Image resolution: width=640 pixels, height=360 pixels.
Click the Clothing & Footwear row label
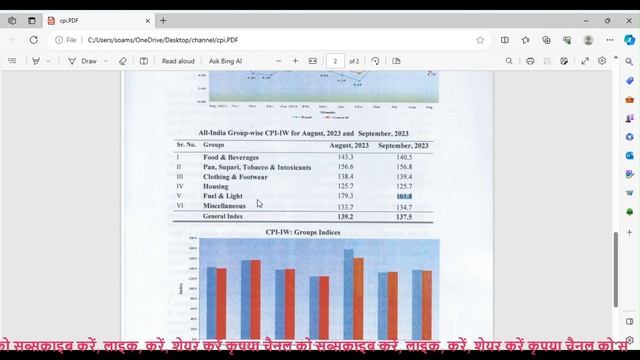[235, 177]
